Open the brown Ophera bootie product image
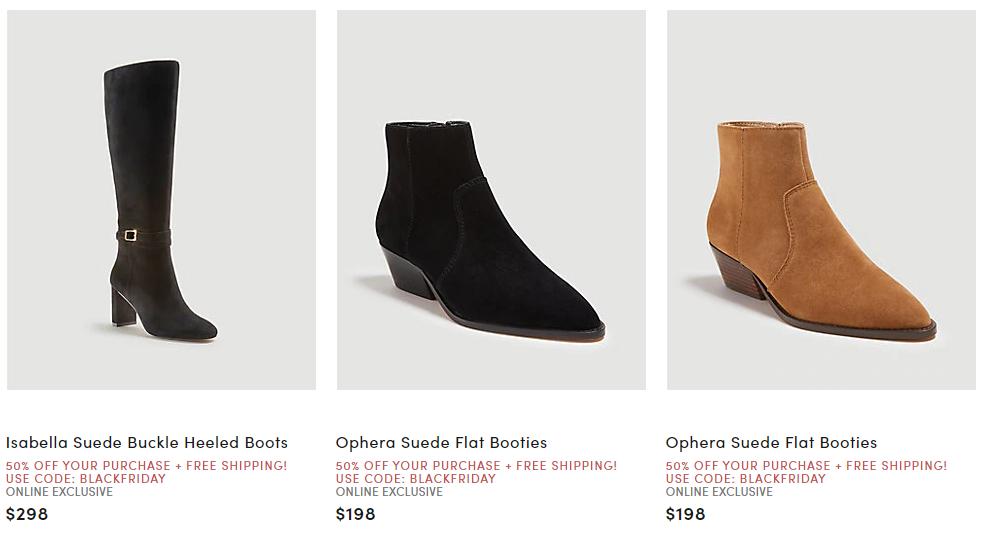Image resolution: width=996 pixels, height=551 pixels. [821, 200]
